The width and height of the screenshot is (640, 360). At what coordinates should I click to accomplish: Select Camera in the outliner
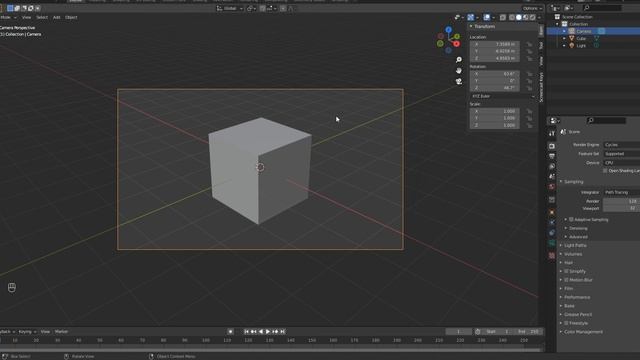tap(584, 31)
